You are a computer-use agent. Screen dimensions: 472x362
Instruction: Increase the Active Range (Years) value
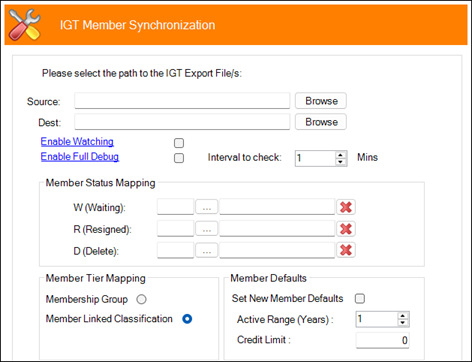click(403, 316)
